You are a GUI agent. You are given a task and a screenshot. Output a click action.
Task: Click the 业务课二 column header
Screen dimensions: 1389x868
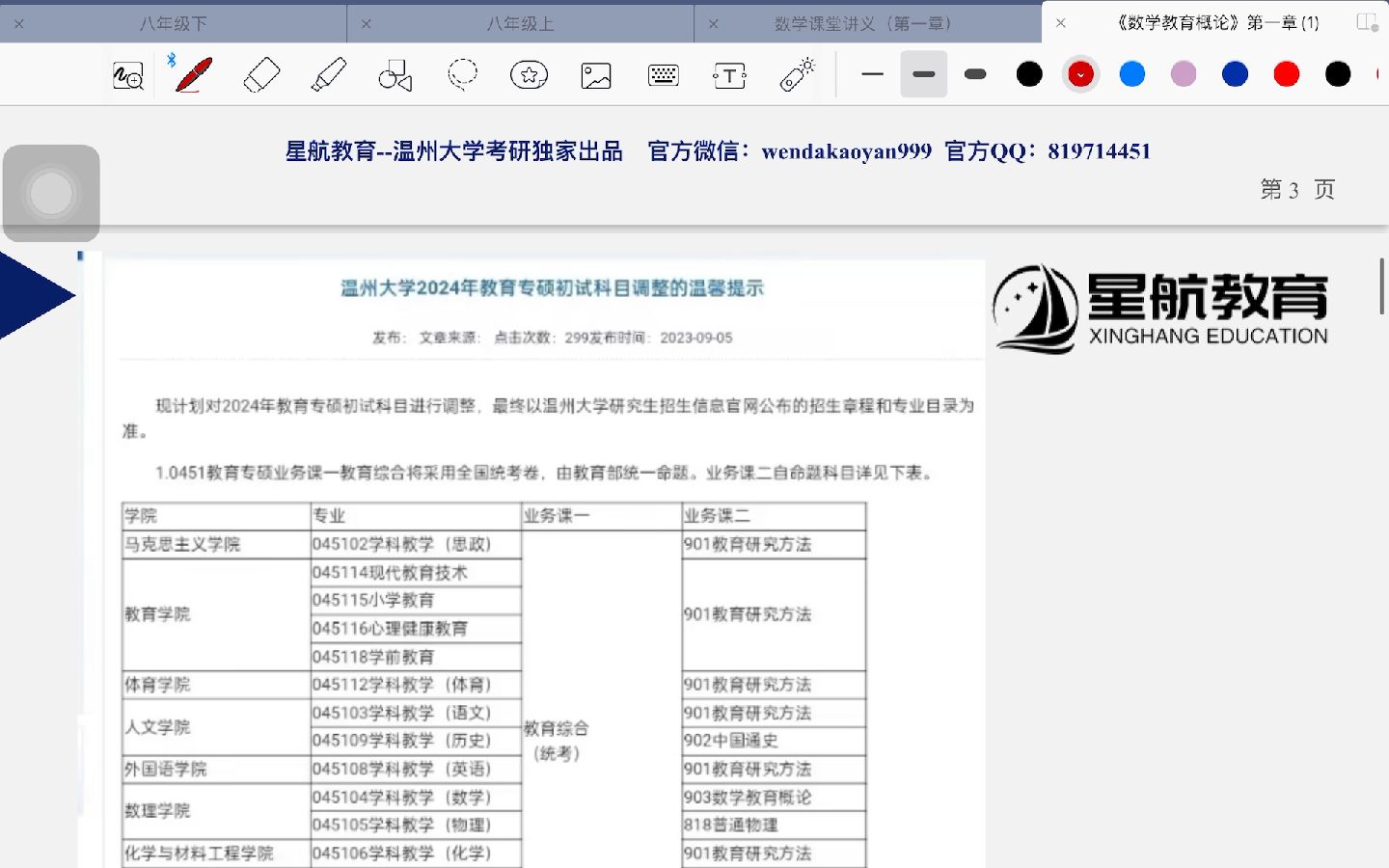[774, 516]
